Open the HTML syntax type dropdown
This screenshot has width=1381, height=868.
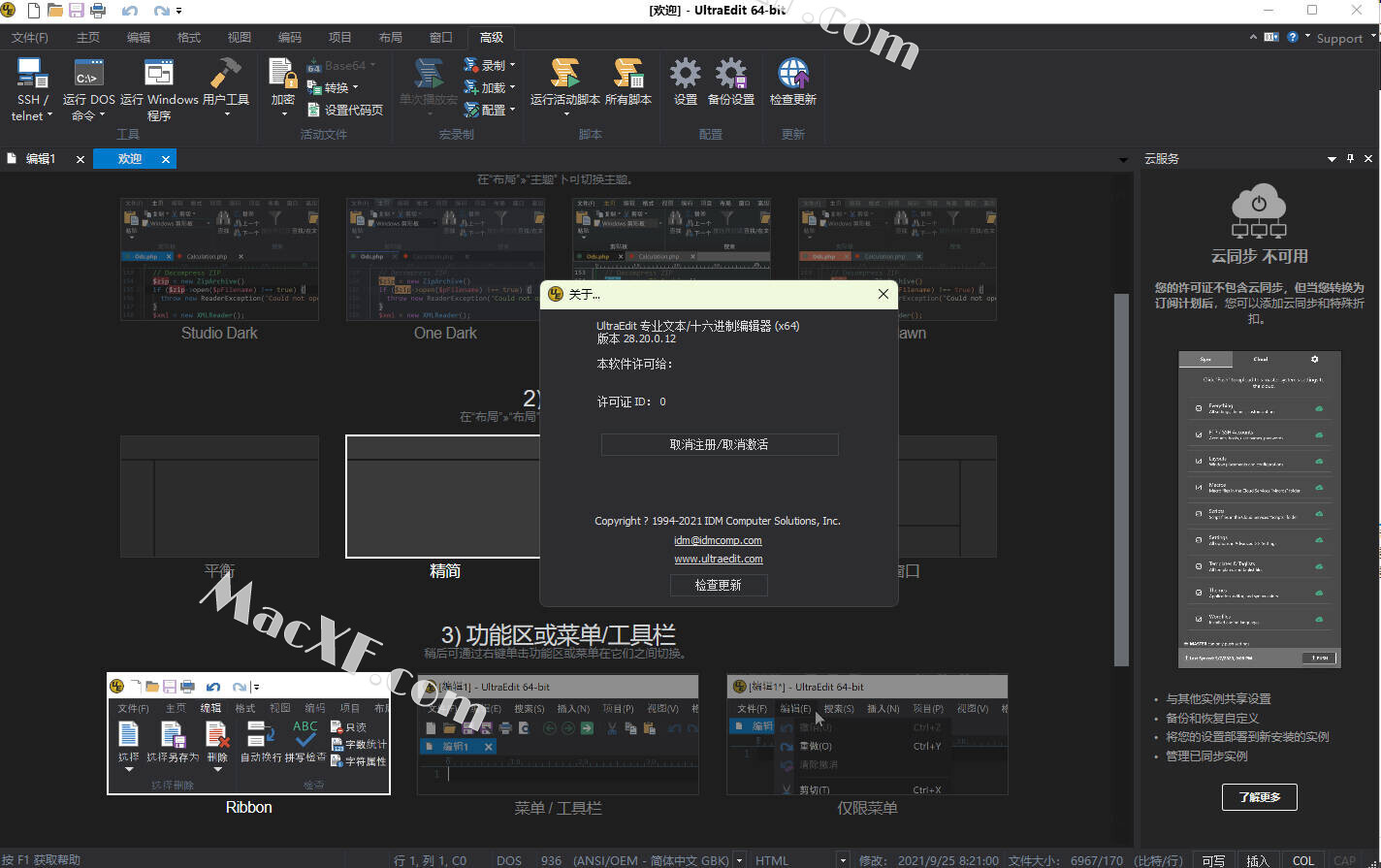pyautogui.click(x=843, y=860)
